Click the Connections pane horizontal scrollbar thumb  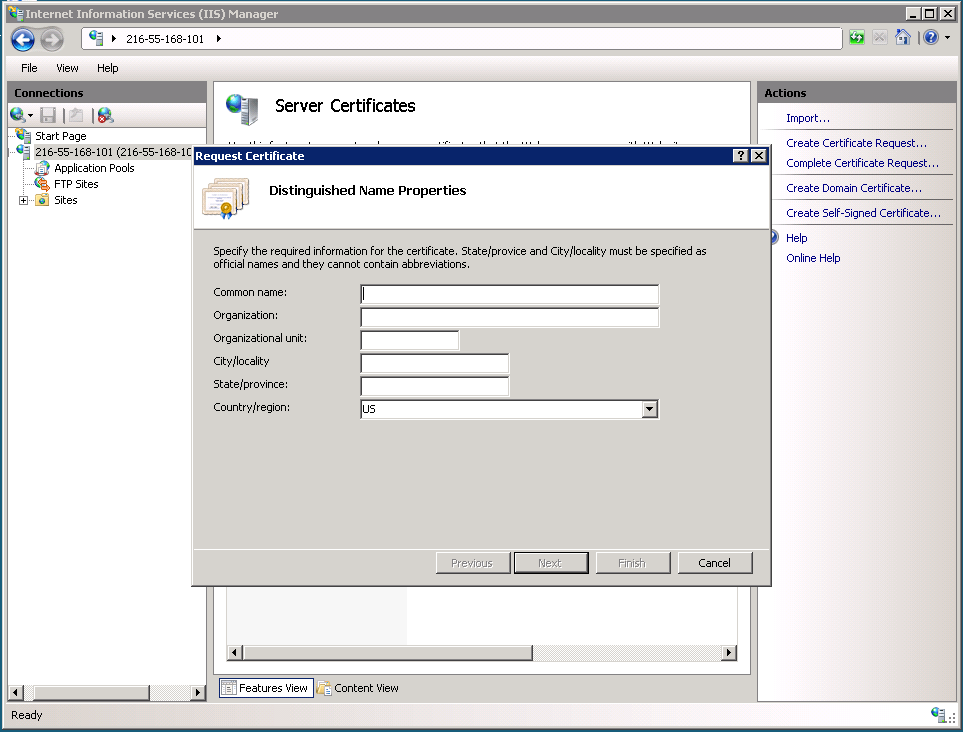(x=92, y=693)
